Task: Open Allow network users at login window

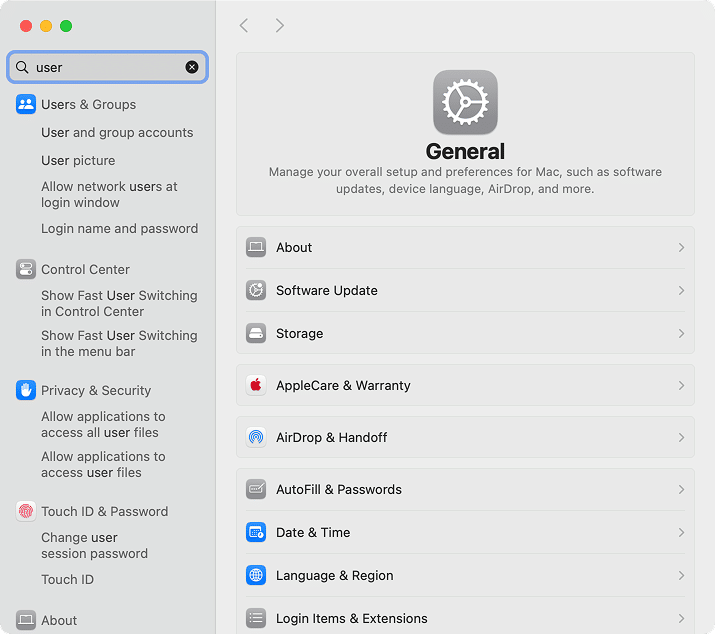Action: point(109,194)
